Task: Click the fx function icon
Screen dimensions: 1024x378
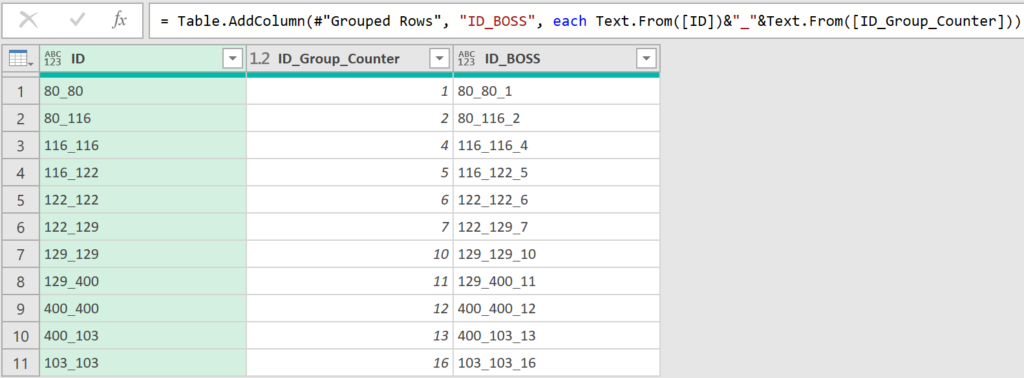Action: [119, 21]
